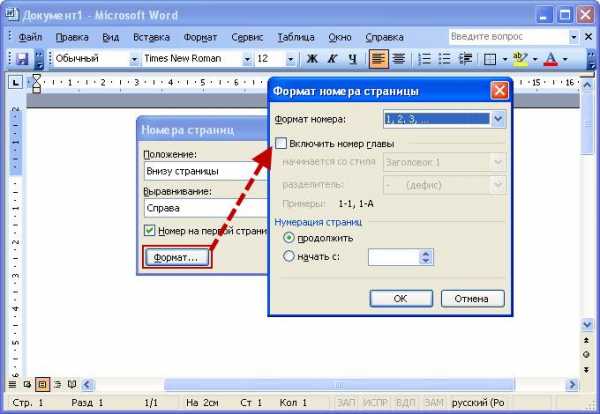Uncheck Номер на первой странице
This screenshot has width=600, height=414.
tap(149, 230)
